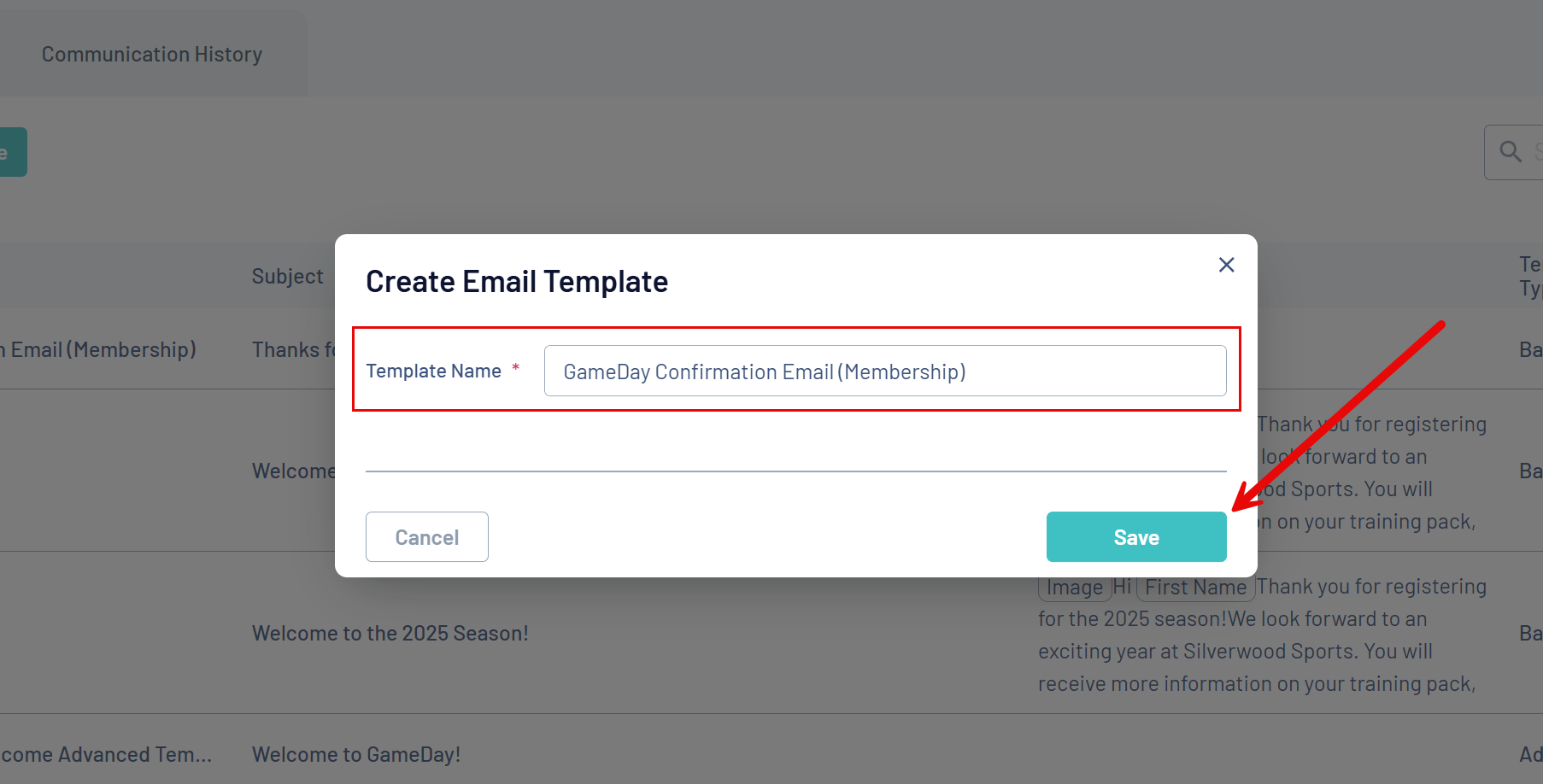The width and height of the screenshot is (1543, 784).
Task: Open the Advanced Template row name
Action: [106, 755]
